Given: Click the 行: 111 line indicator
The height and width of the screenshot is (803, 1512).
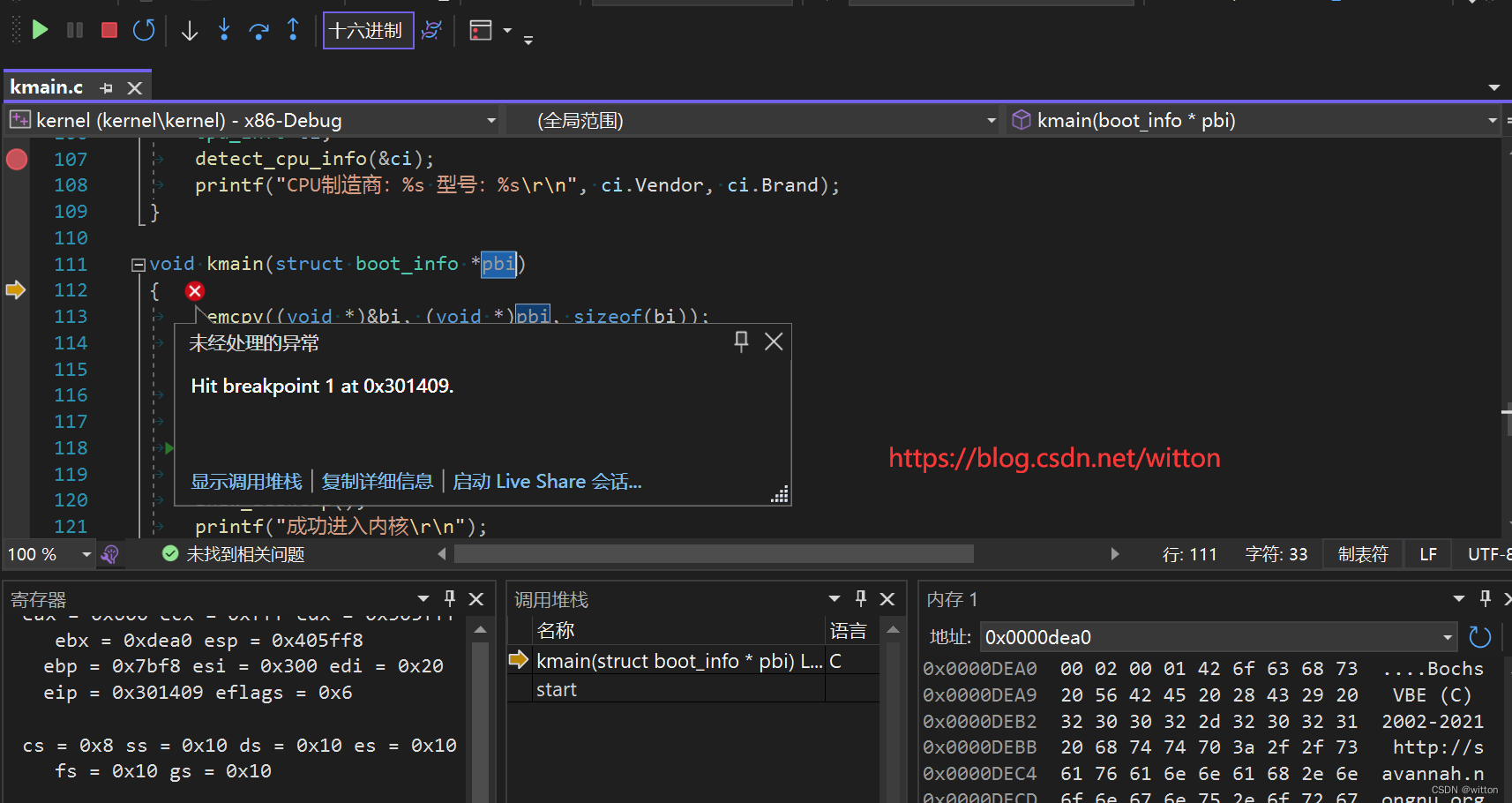Looking at the screenshot, I should 1190,554.
